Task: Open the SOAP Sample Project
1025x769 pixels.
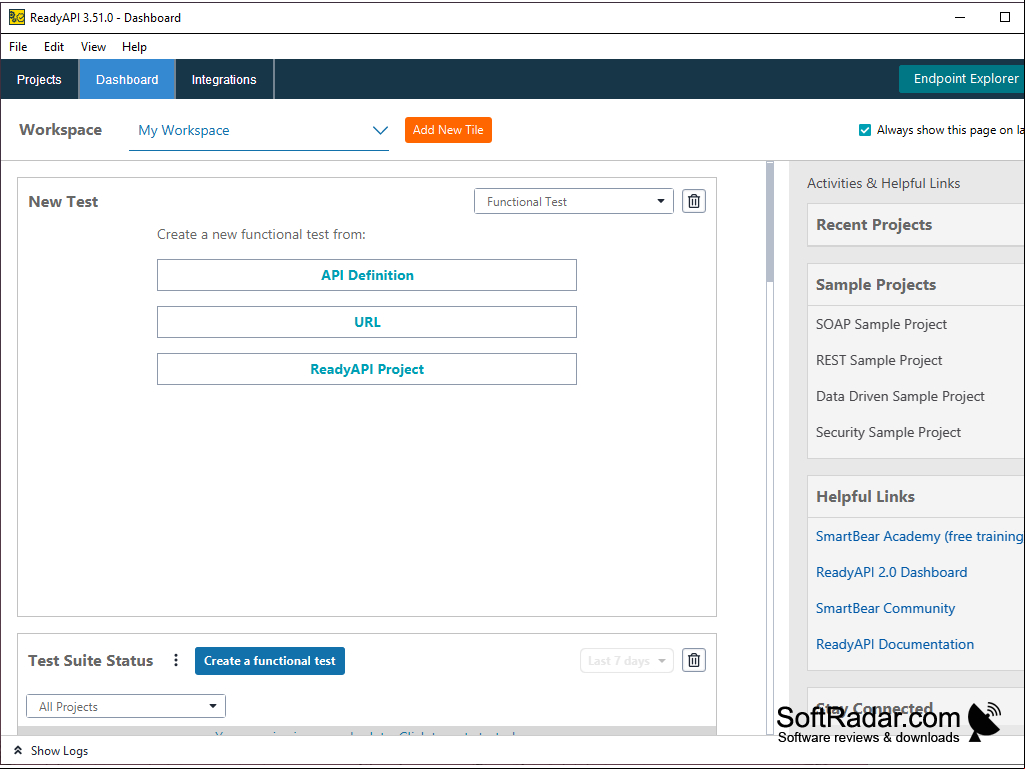Action: click(x=881, y=324)
